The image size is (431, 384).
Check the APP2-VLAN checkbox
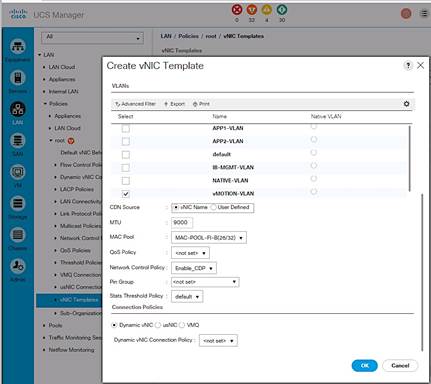tap(126, 141)
